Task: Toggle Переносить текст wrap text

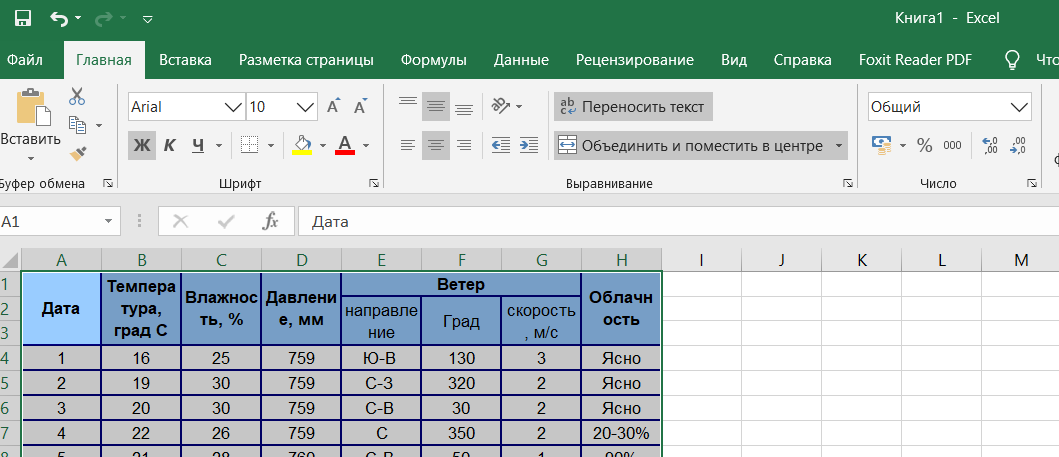Action: click(x=633, y=107)
